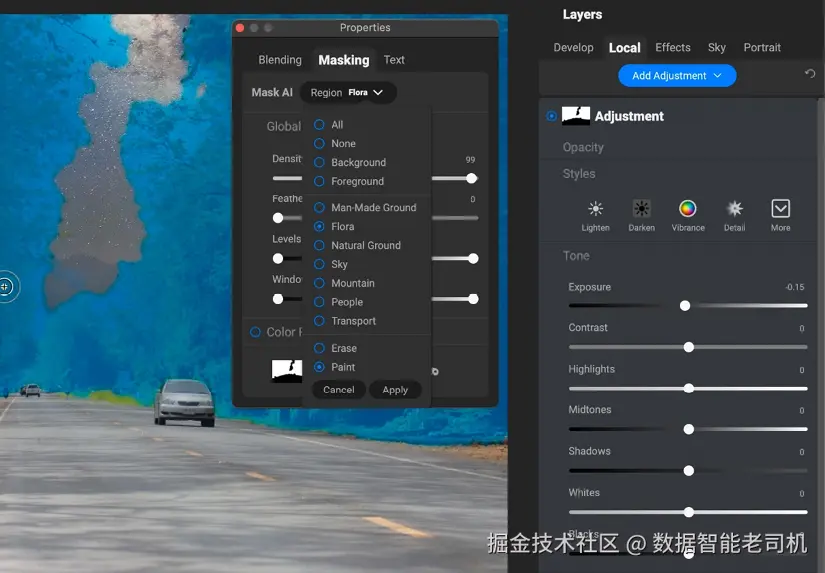
Task: Open the Develop tab
Action: (573, 47)
